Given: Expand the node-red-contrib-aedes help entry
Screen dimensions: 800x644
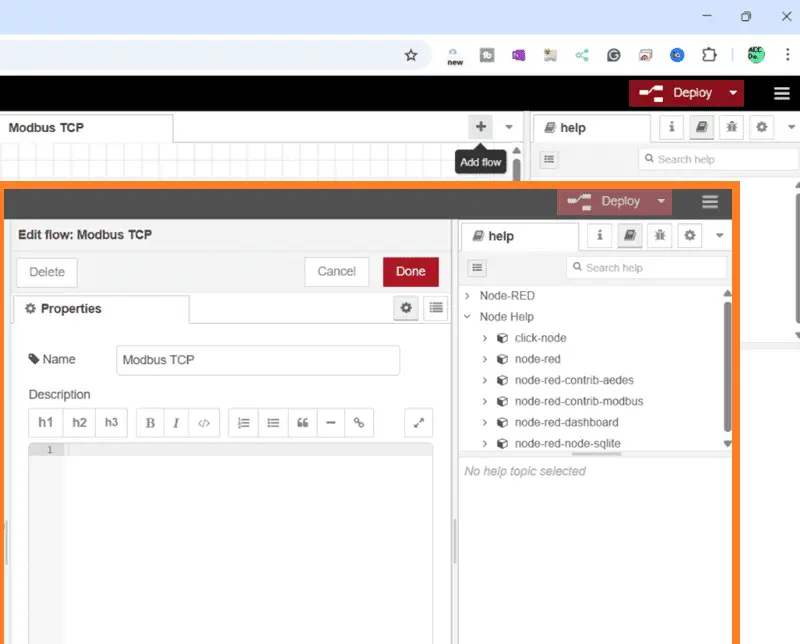Looking at the screenshot, I should point(485,380).
